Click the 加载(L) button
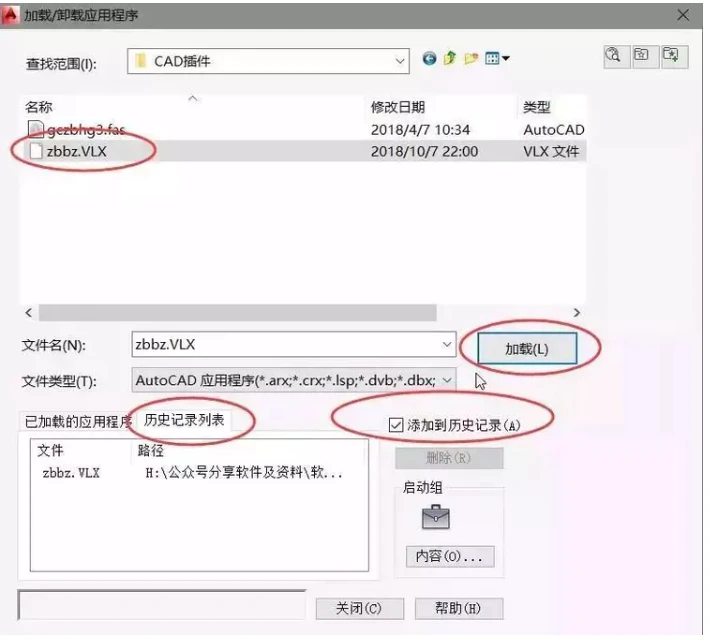The image size is (709, 644). point(527,349)
